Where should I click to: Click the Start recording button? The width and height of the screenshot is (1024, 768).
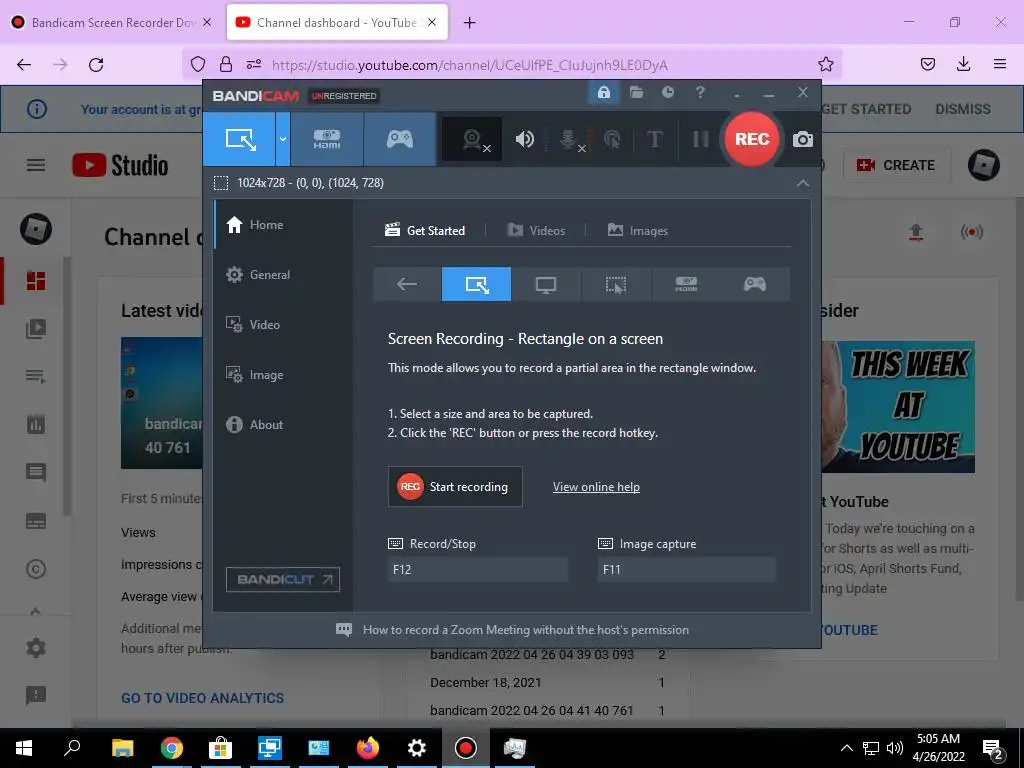tap(455, 487)
